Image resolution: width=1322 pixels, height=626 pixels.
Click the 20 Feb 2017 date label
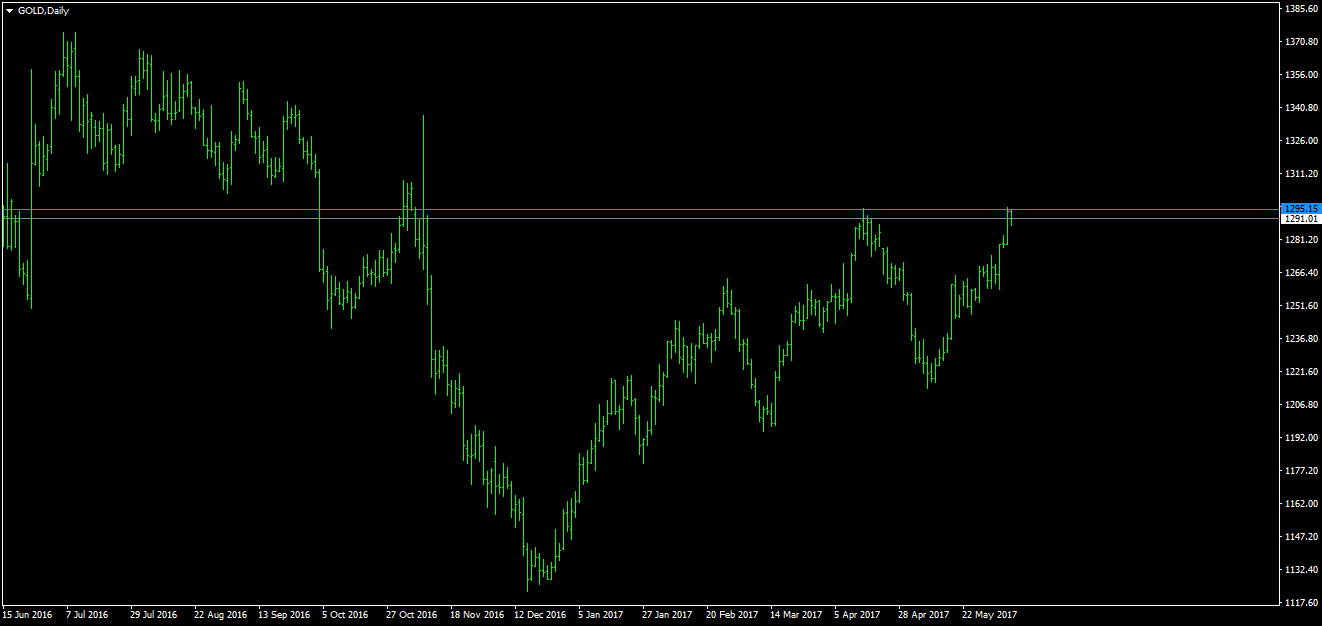click(x=732, y=615)
